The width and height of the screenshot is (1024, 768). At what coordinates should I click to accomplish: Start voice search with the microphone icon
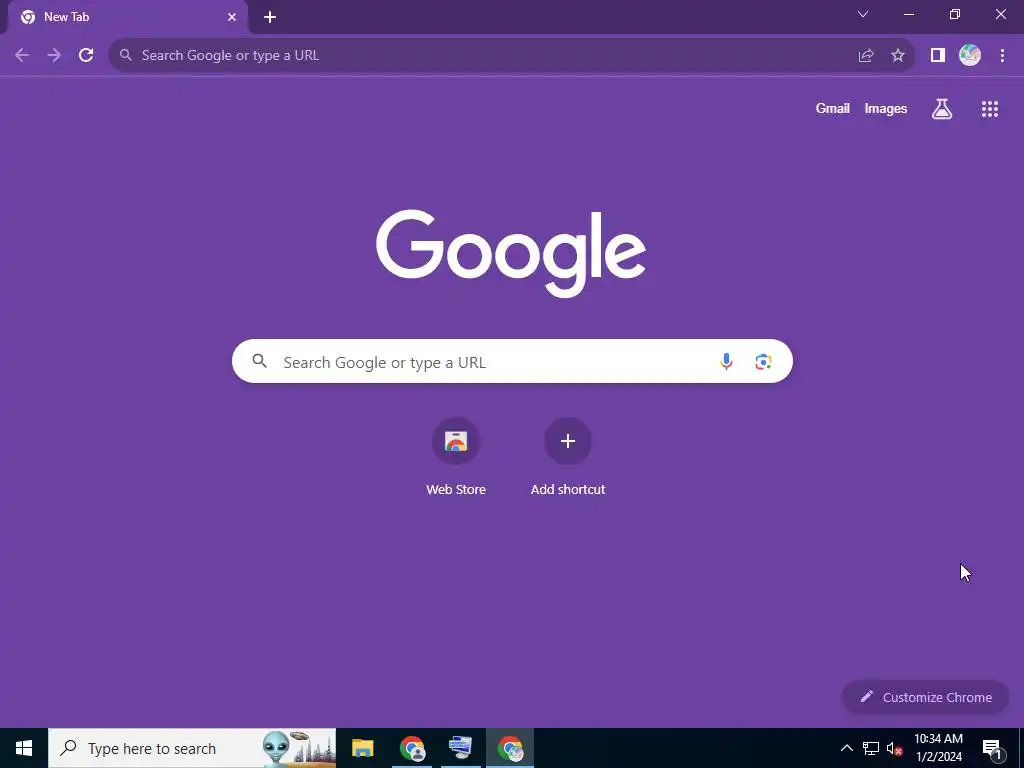point(726,361)
